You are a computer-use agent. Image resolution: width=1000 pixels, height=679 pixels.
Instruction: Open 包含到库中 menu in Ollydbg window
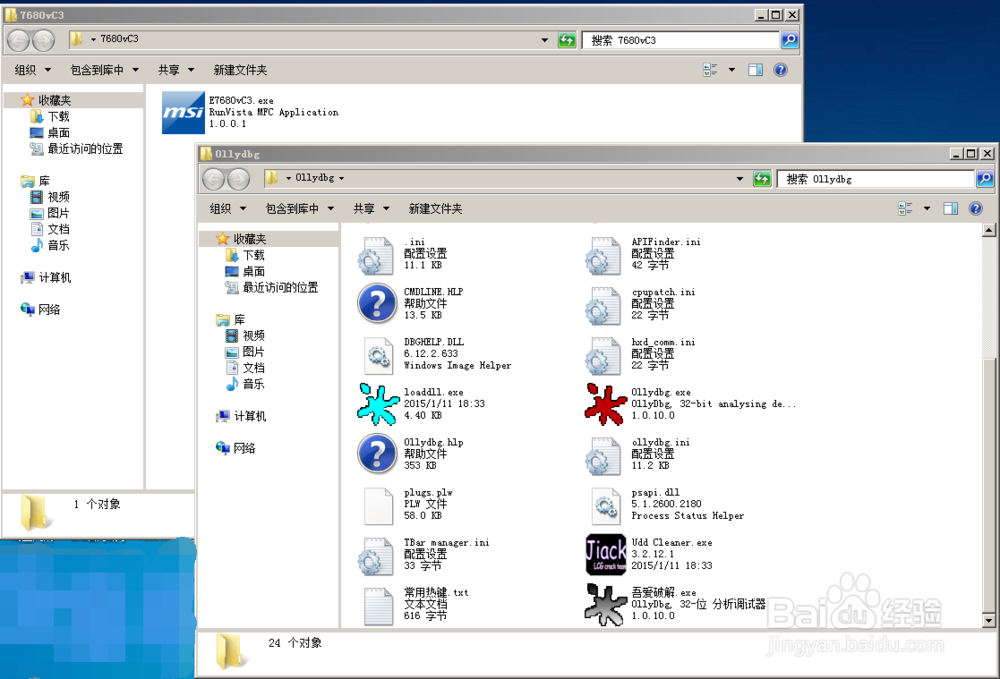coord(300,208)
